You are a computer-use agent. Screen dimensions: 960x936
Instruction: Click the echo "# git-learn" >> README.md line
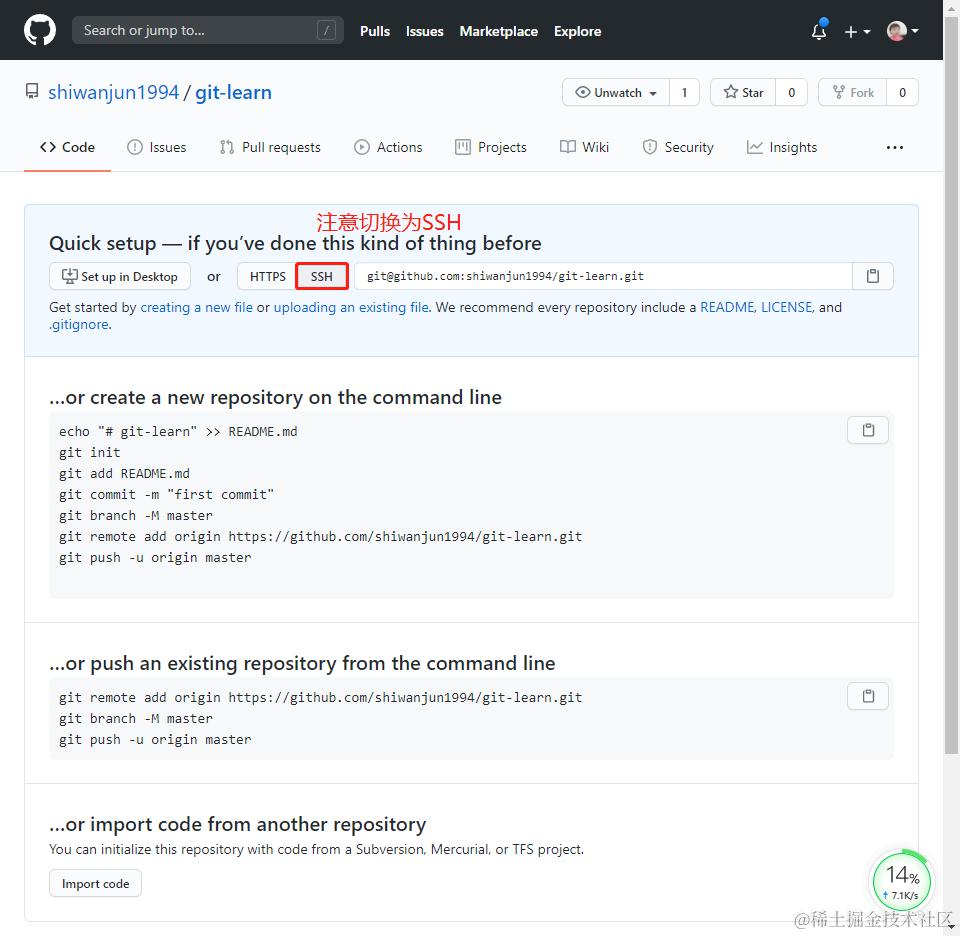(x=178, y=432)
